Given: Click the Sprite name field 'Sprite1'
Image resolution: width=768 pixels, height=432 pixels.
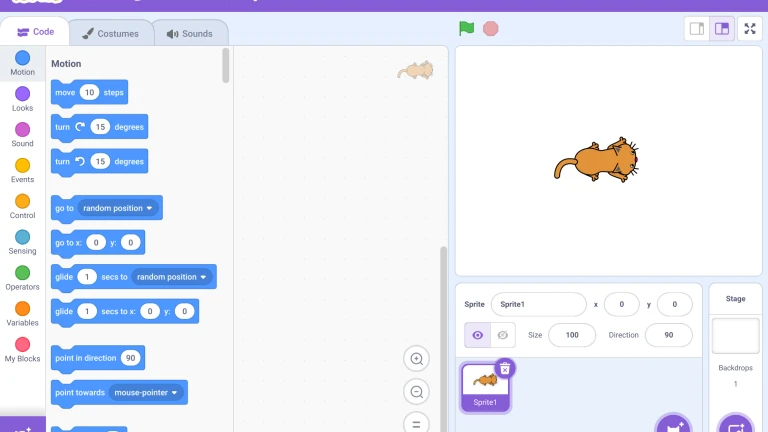Looking at the screenshot, I should point(538,304).
